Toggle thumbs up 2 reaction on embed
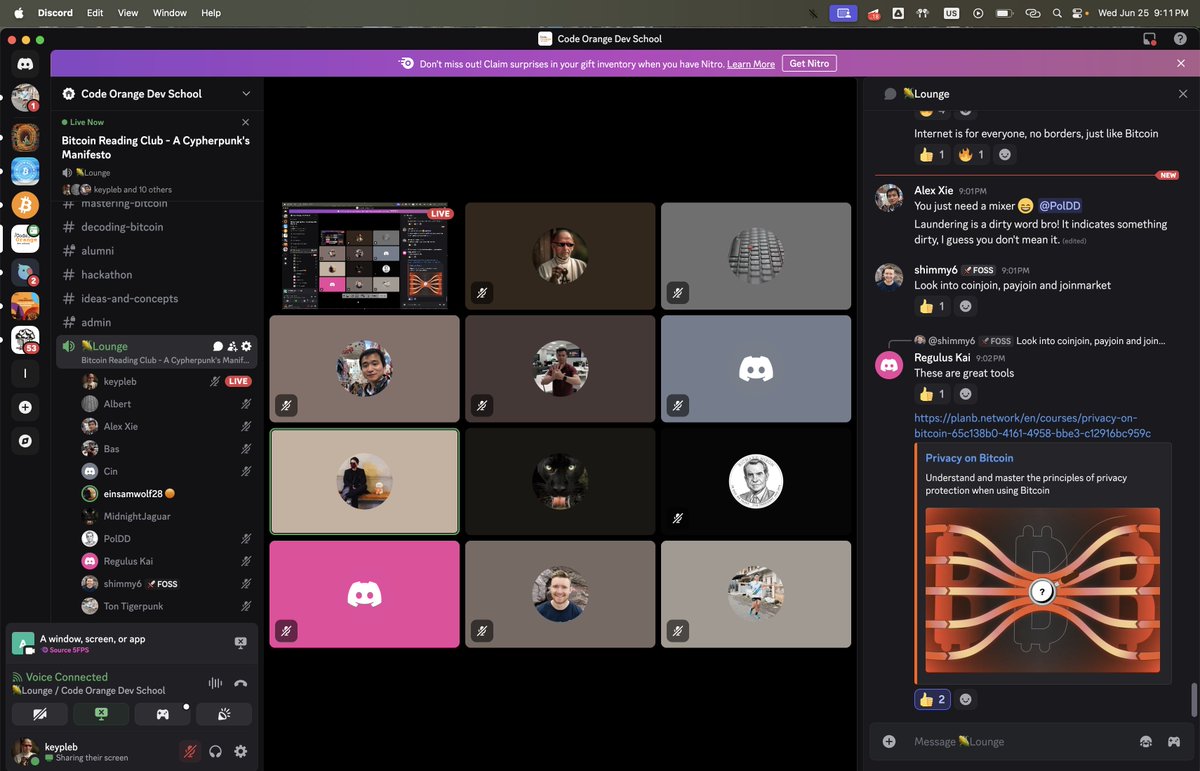 click(x=932, y=699)
